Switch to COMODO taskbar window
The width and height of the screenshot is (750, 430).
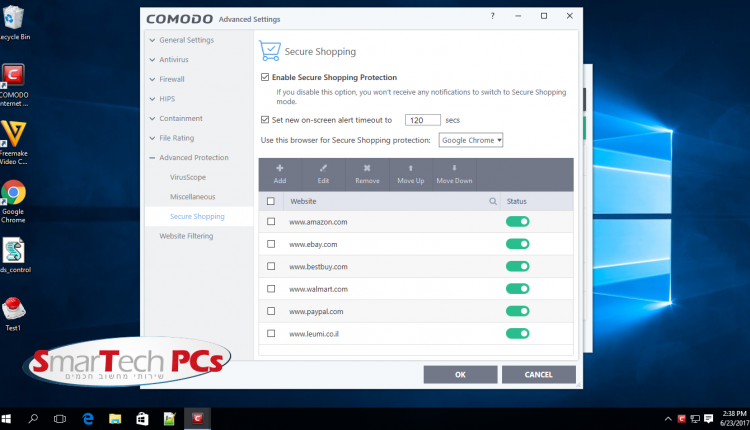point(197,419)
